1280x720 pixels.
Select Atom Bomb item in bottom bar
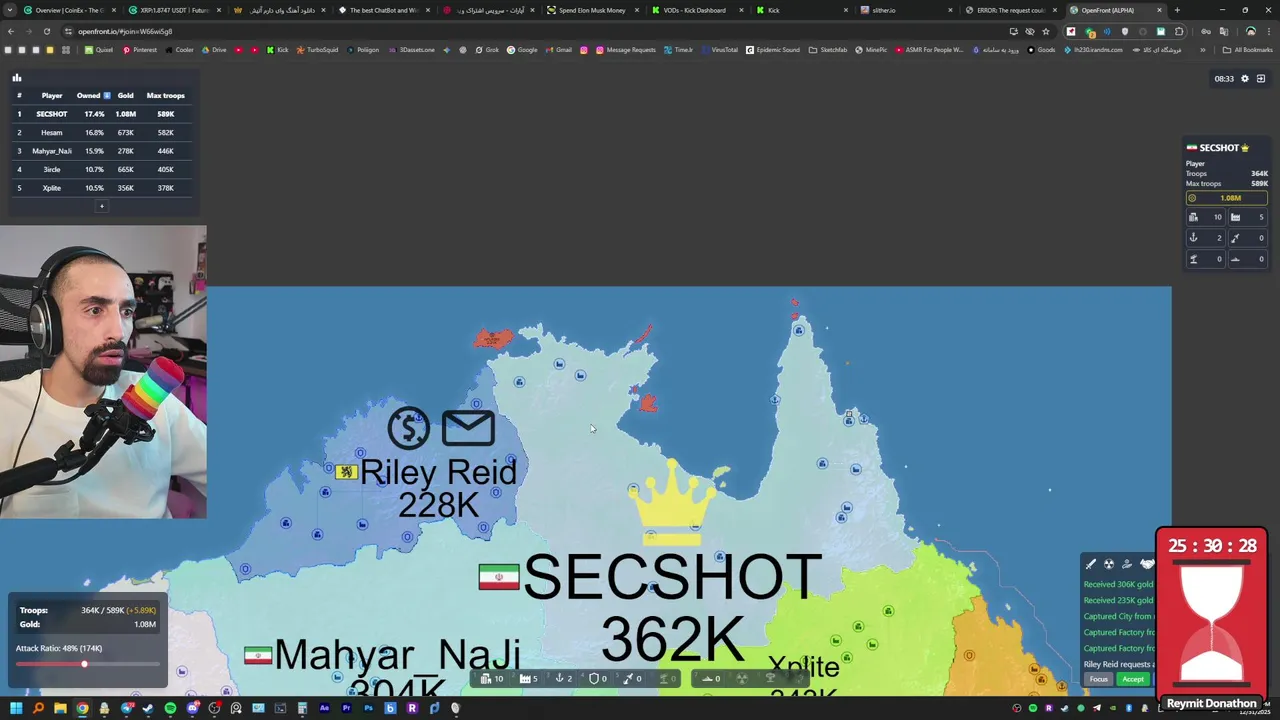(x=742, y=679)
